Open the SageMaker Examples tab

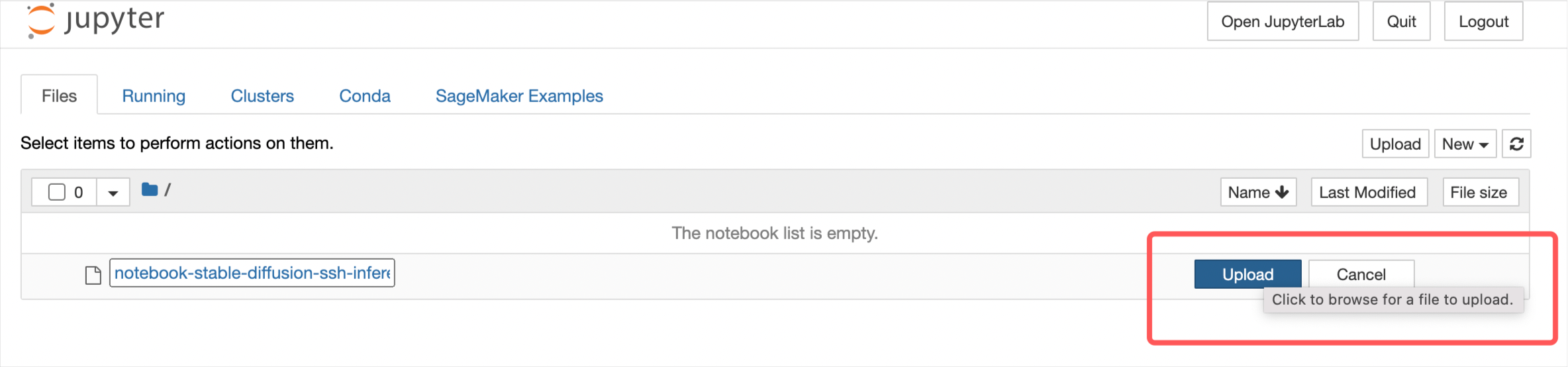click(519, 96)
